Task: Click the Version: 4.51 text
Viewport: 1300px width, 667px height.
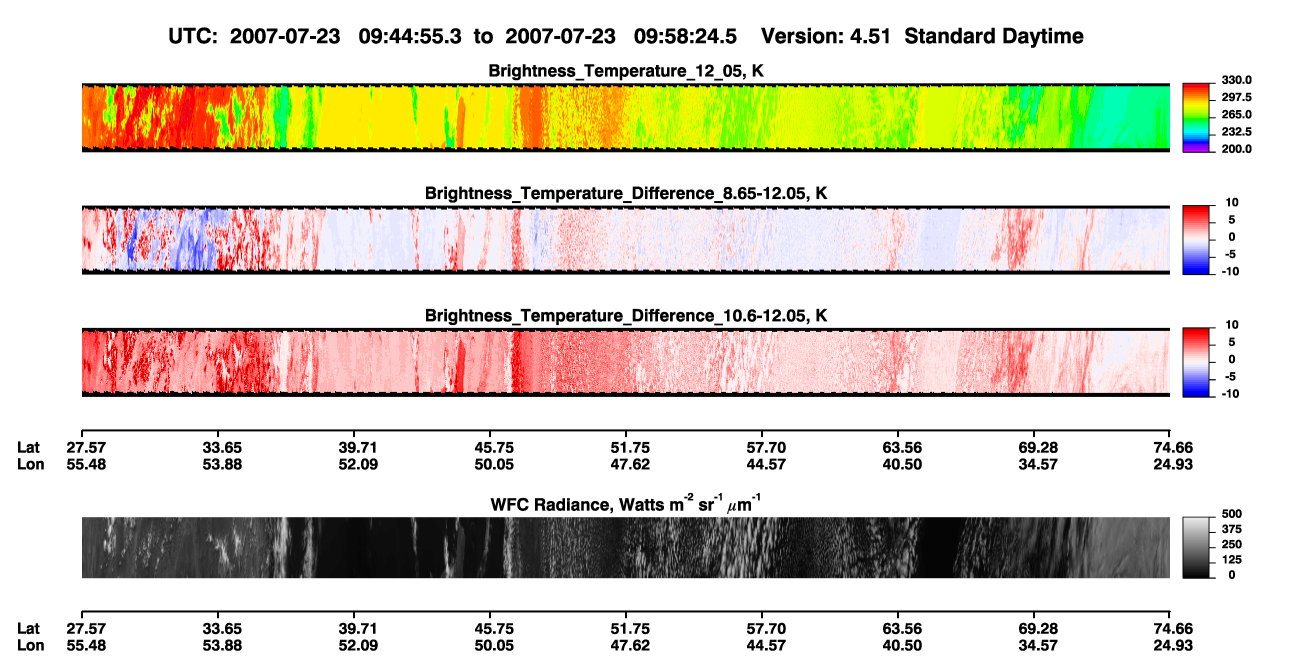Action: (x=826, y=37)
